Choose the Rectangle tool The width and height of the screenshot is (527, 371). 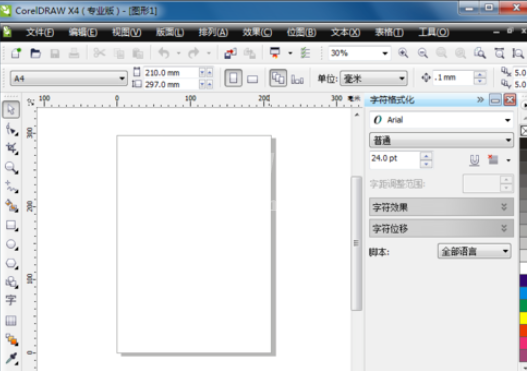11,225
